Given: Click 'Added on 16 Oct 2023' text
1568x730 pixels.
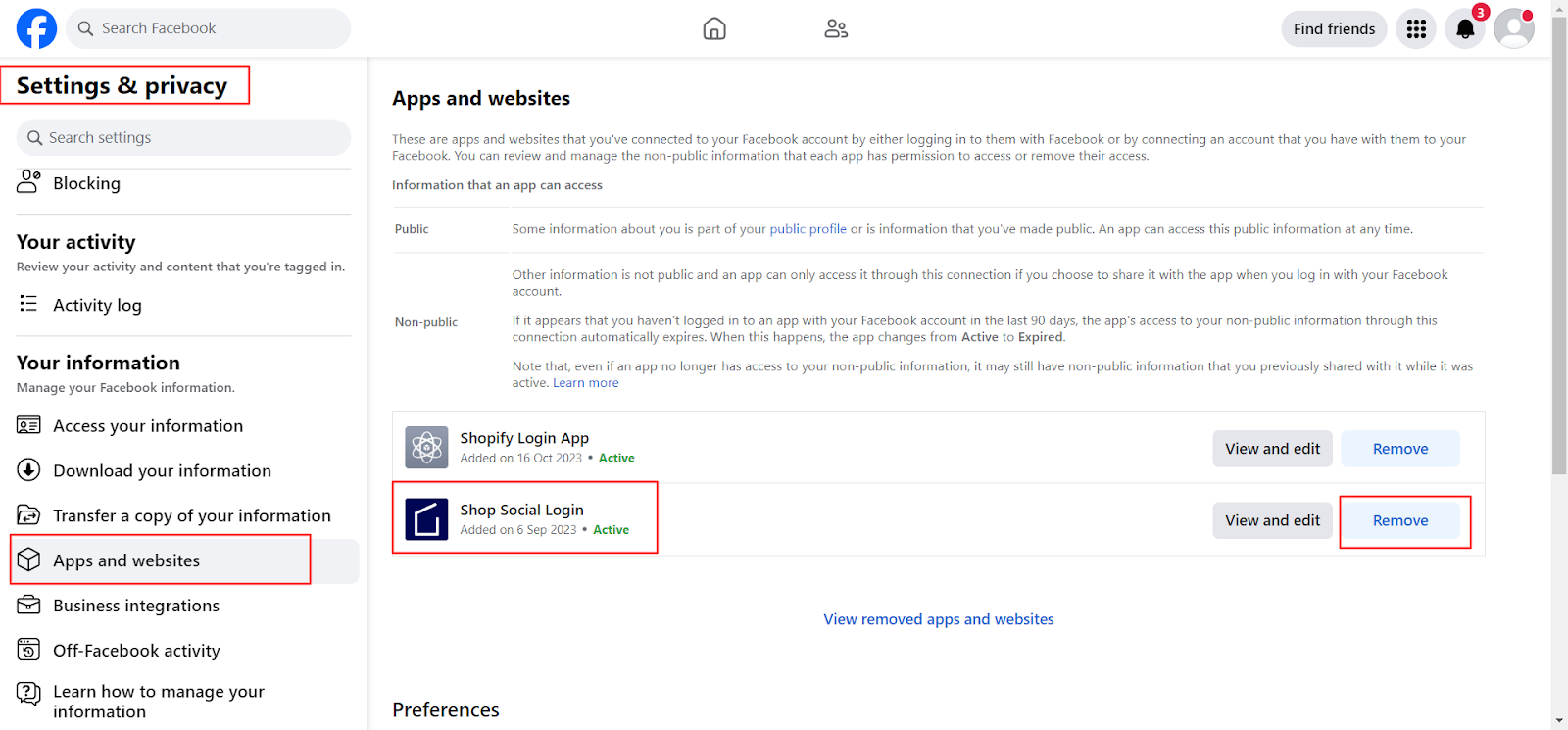Looking at the screenshot, I should [x=521, y=458].
